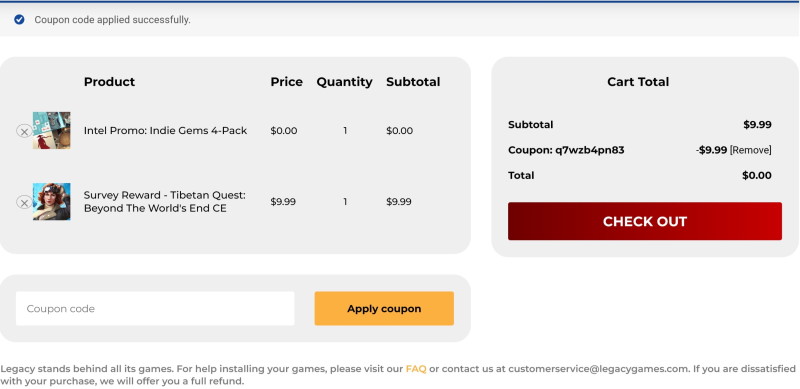The image size is (800, 389).
Task: Select the Quantity column header
Action: (344, 82)
